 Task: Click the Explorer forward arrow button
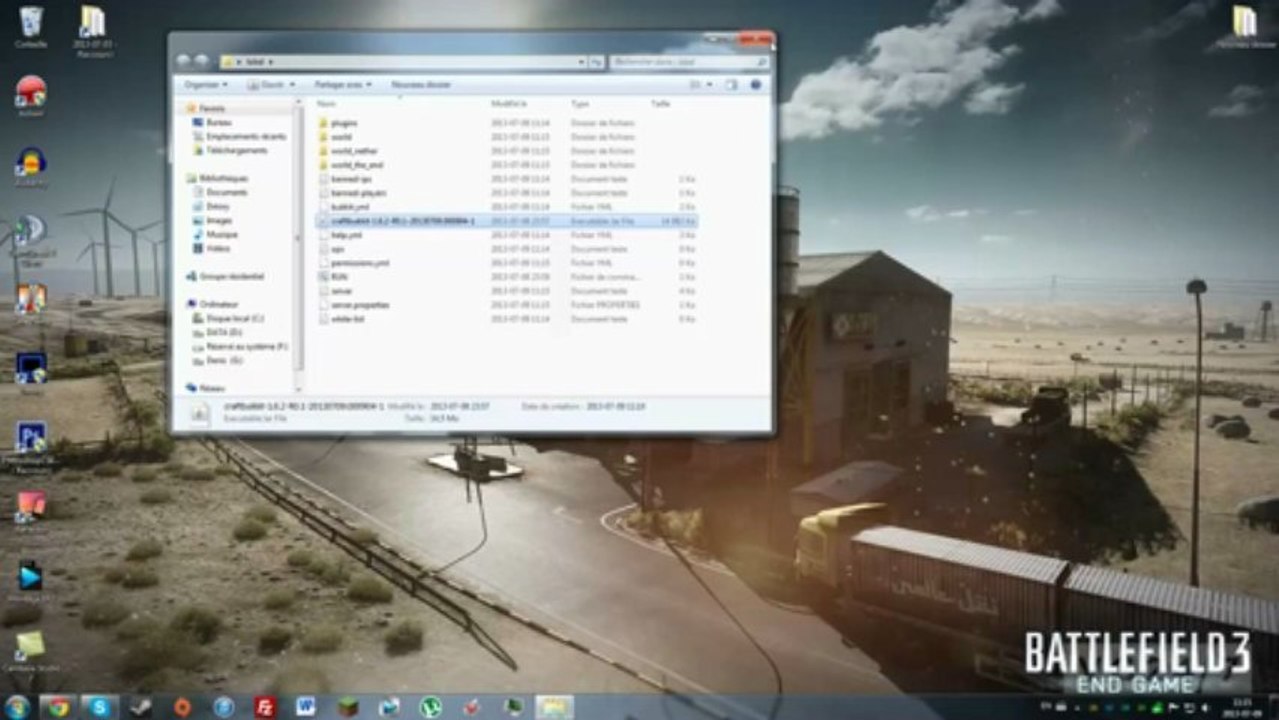point(201,61)
